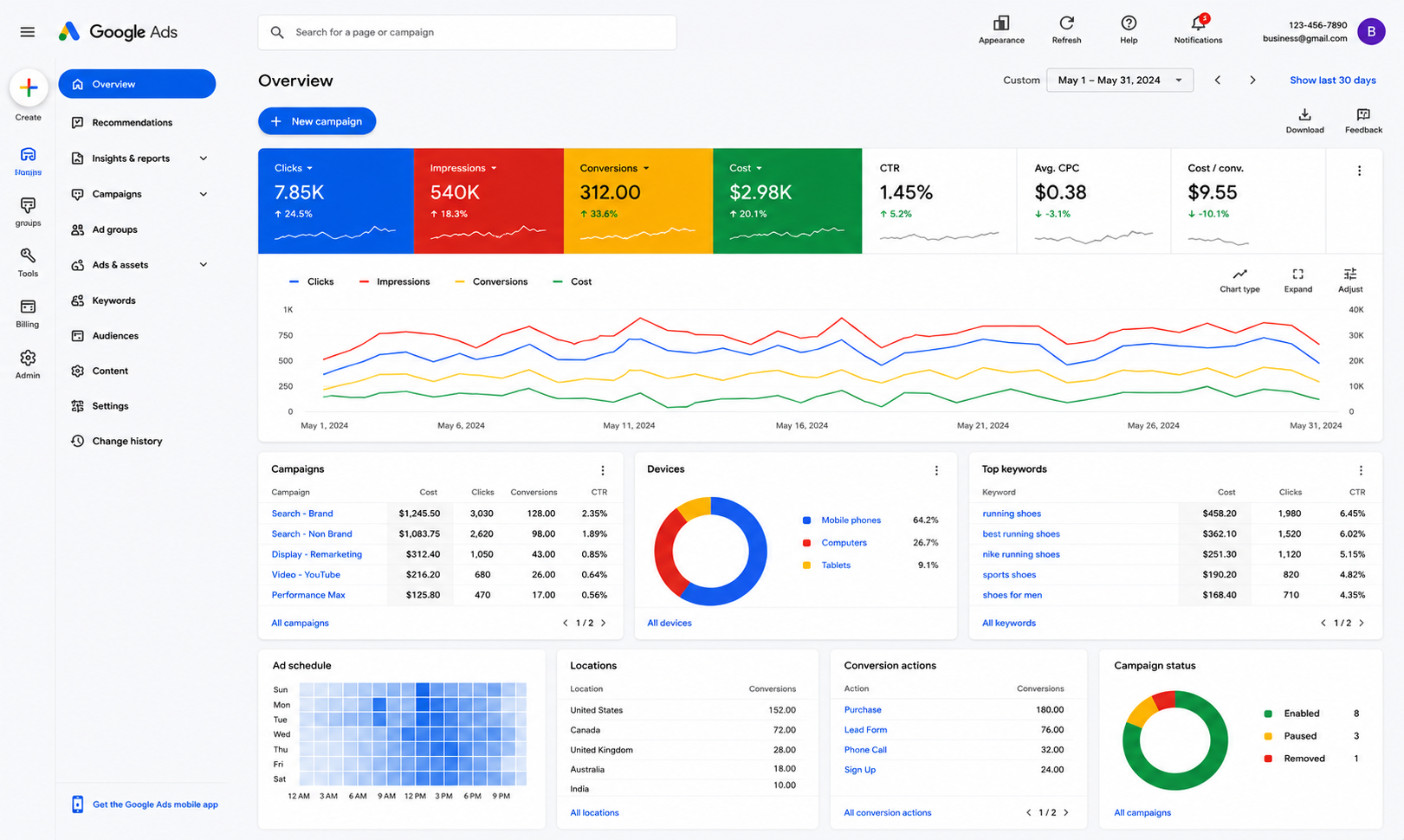The image size is (1404, 840).
Task: Click the Google Ads logo
Action: coord(118,32)
